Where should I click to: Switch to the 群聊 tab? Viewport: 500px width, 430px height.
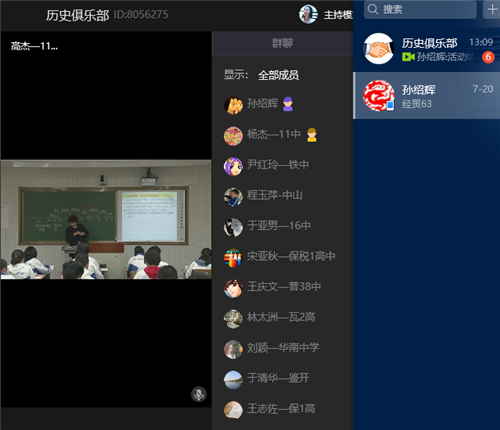tap(282, 43)
